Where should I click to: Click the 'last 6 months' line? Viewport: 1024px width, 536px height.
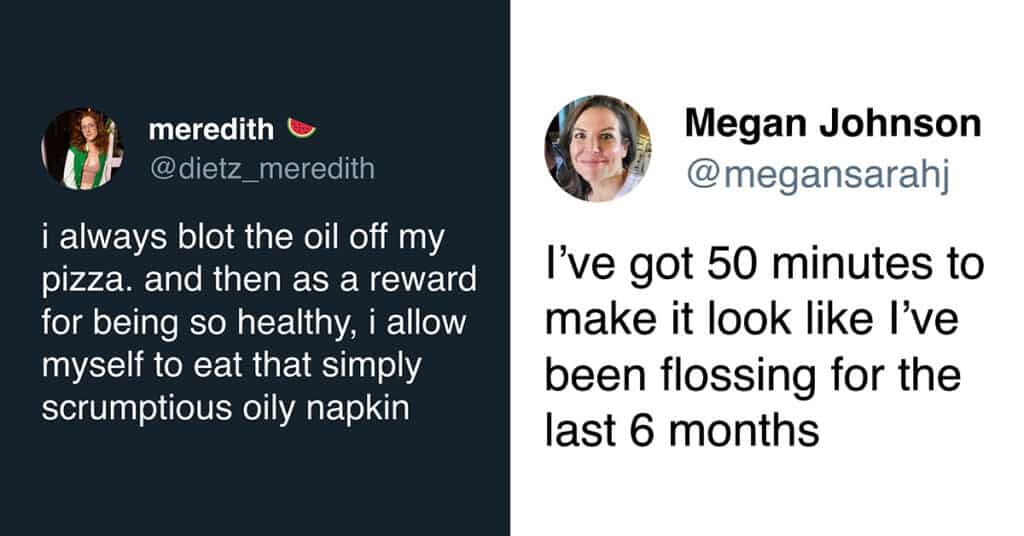tap(682, 432)
